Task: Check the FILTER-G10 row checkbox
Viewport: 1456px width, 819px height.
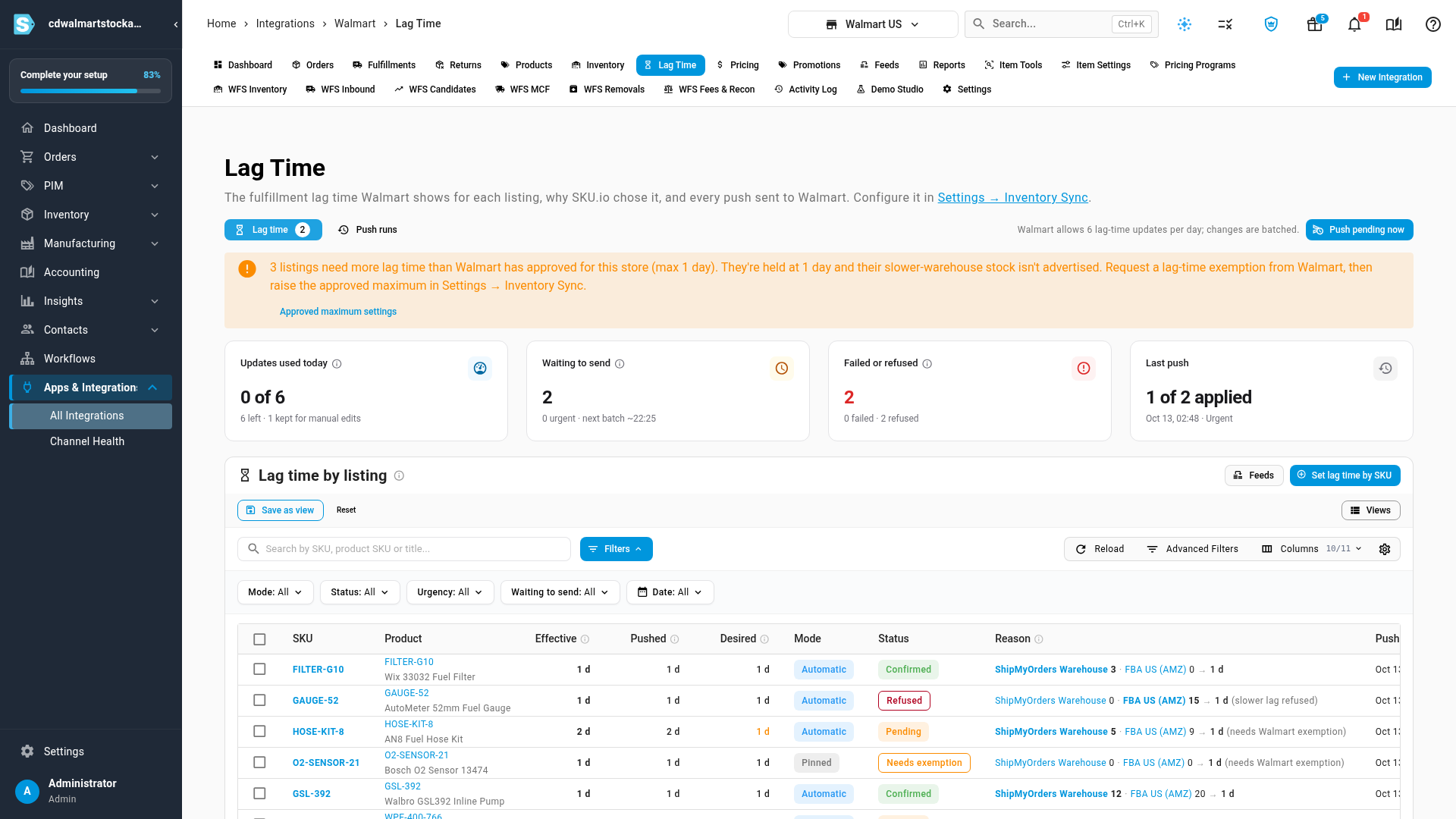Action: point(259,669)
